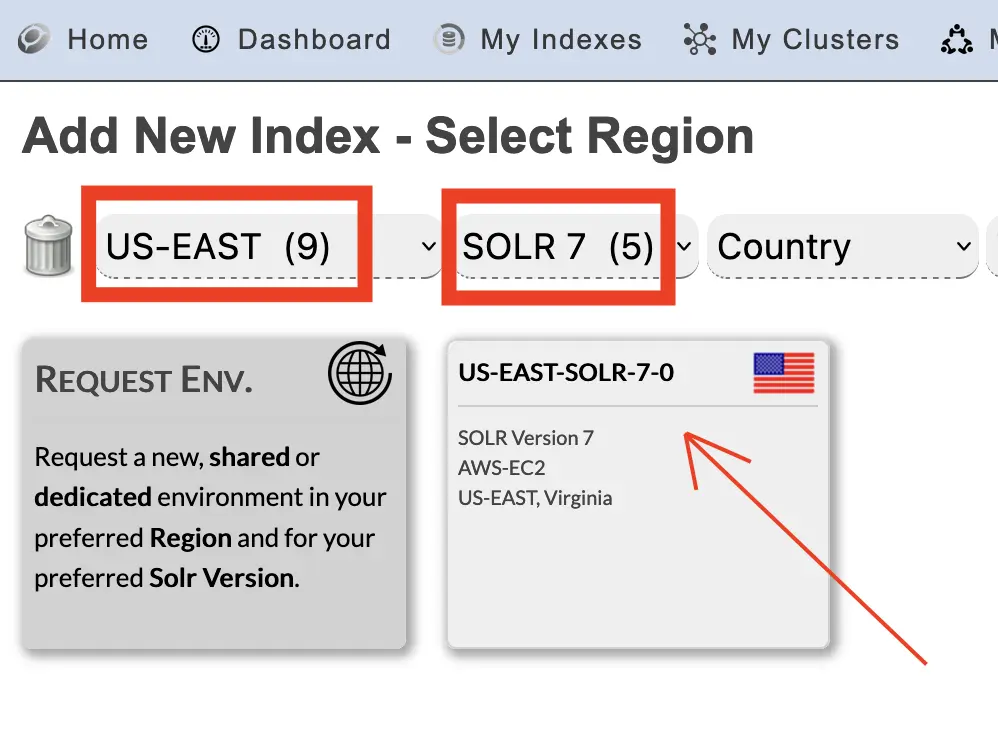This screenshot has height=744, width=998.
Task: Click the US flag on the US-EAST-SOLR-7-0 card
Action: 783,373
